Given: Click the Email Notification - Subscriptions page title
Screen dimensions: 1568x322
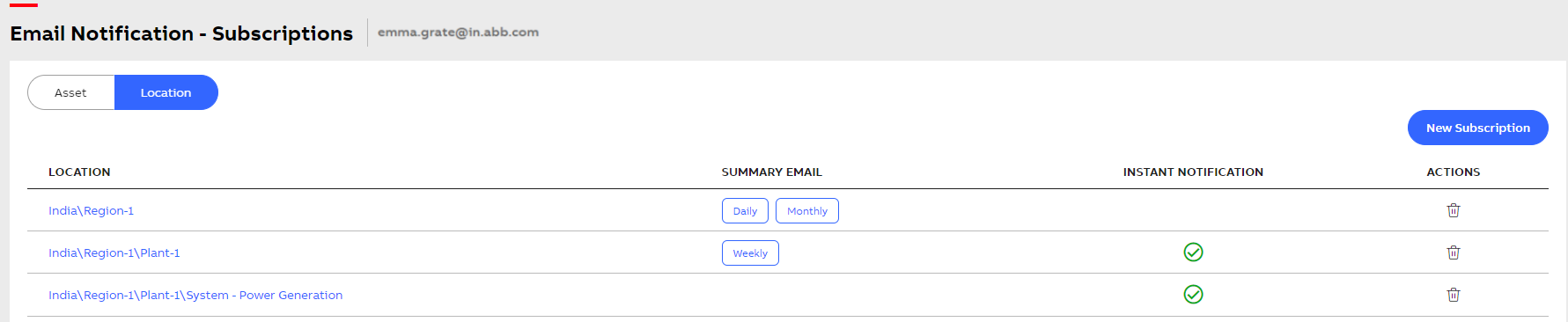Looking at the screenshot, I should point(181,33).
